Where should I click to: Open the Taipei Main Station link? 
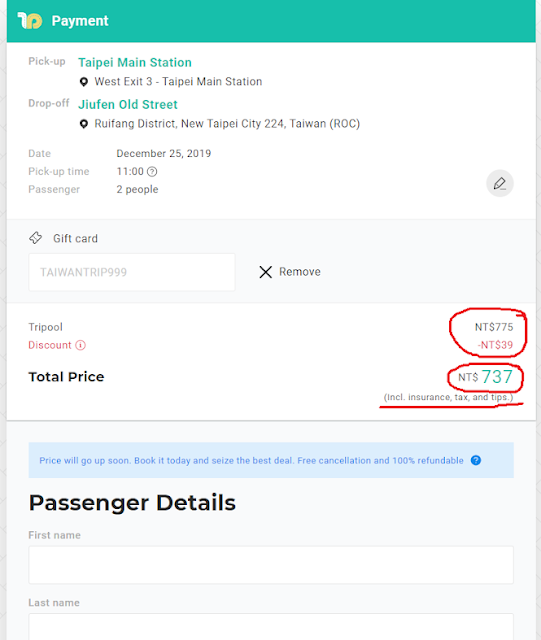[x=135, y=62]
